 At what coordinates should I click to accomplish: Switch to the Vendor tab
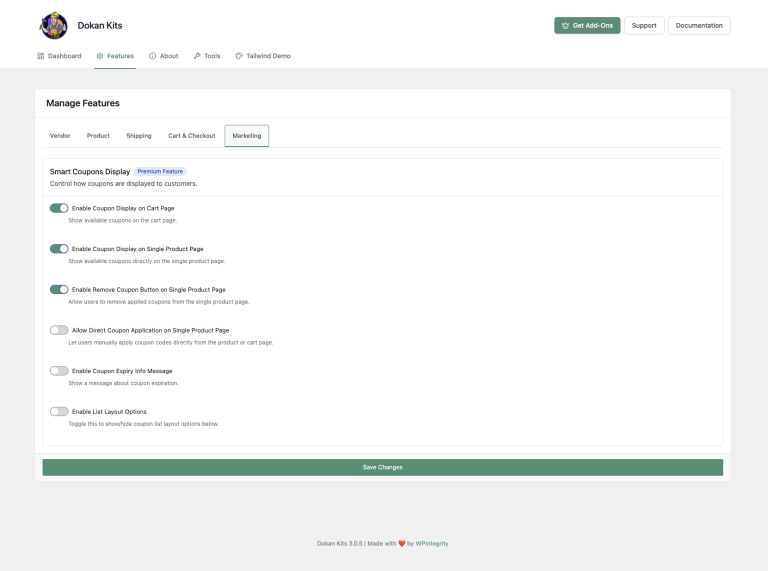(x=60, y=136)
